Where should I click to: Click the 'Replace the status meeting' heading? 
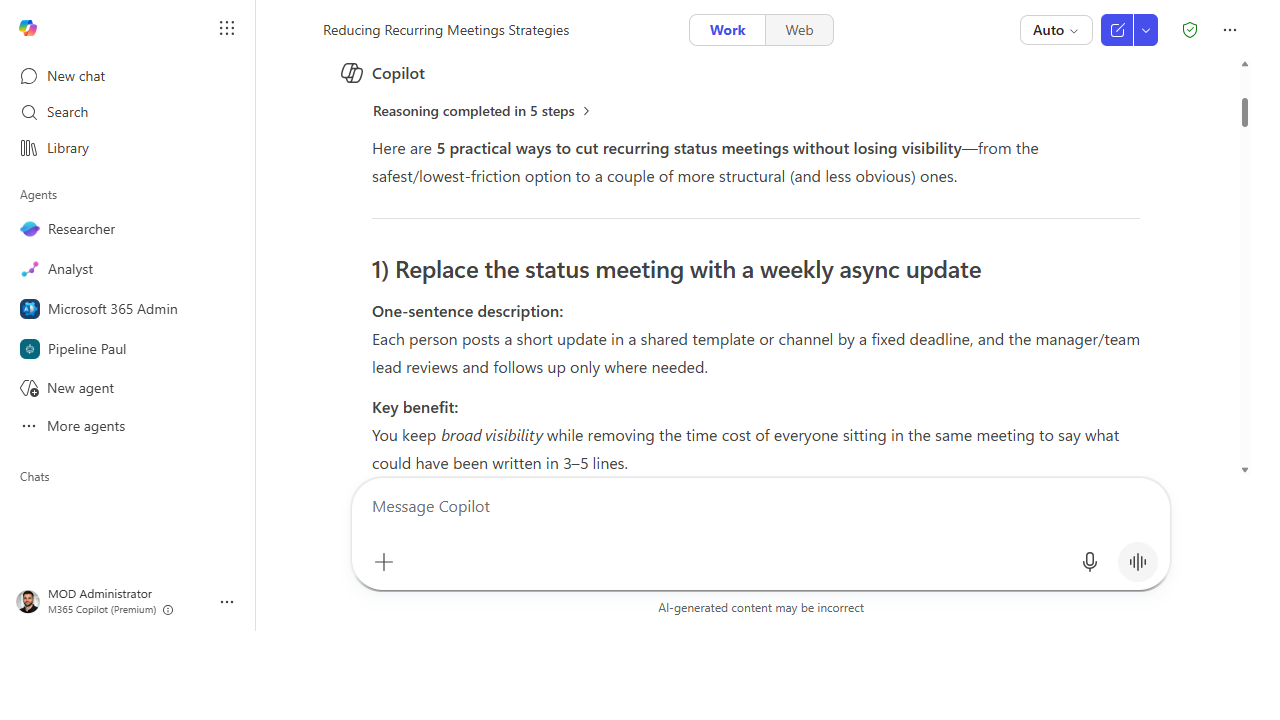click(676, 270)
